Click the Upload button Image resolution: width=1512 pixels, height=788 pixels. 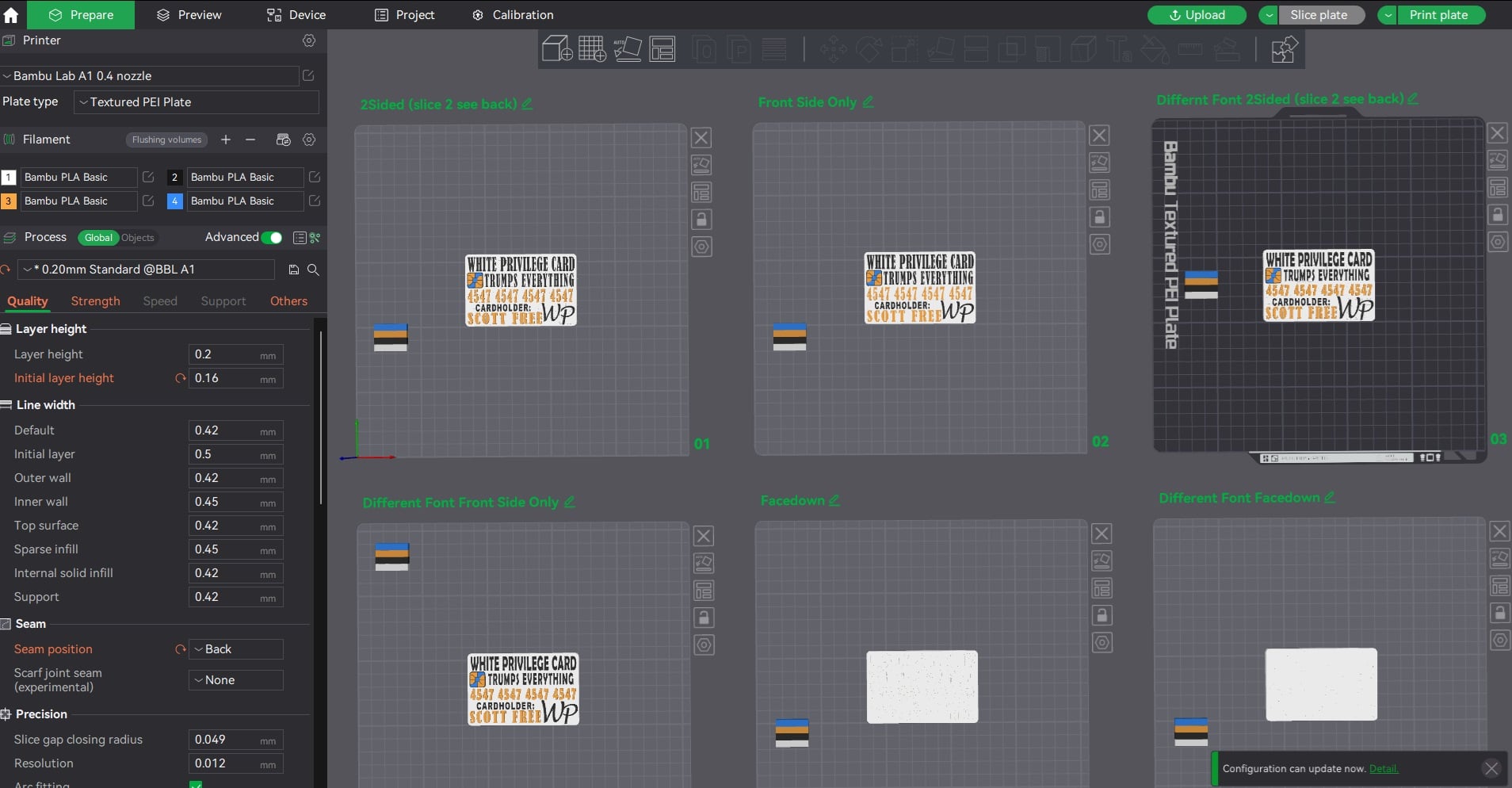(1197, 15)
